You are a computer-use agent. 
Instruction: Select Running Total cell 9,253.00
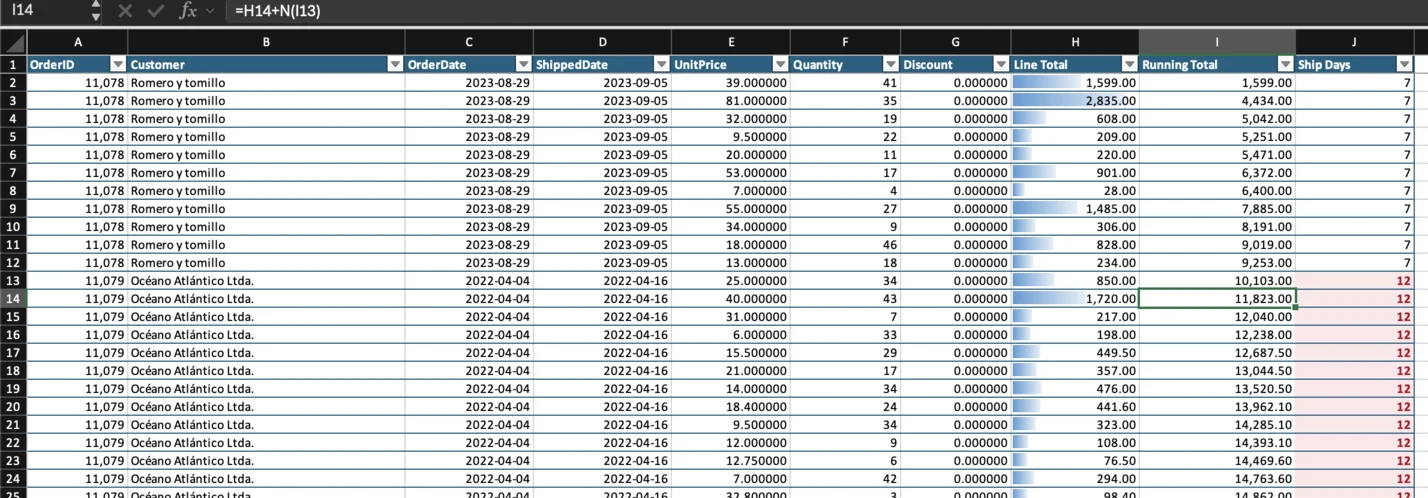click(x=1217, y=263)
